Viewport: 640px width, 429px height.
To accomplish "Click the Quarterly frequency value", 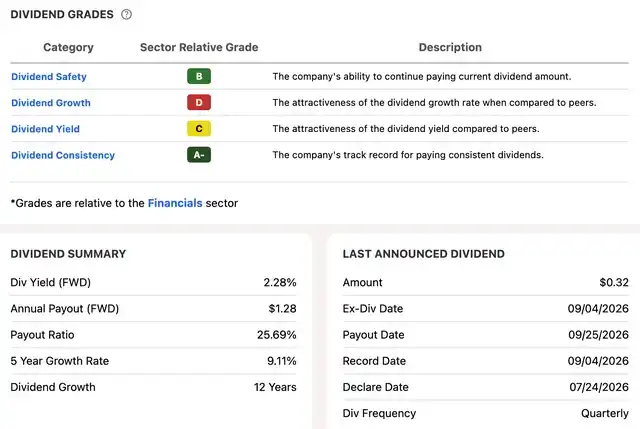I will pos(605,413).
